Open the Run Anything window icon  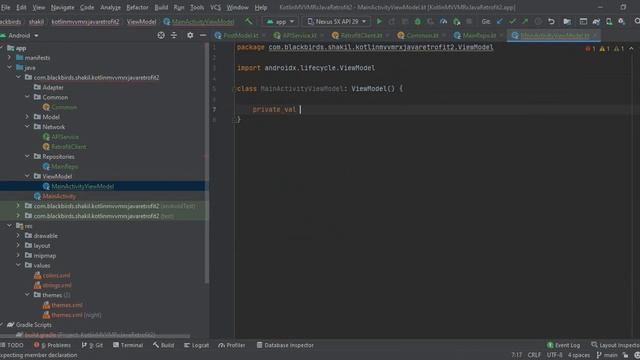tap(583, 21)
